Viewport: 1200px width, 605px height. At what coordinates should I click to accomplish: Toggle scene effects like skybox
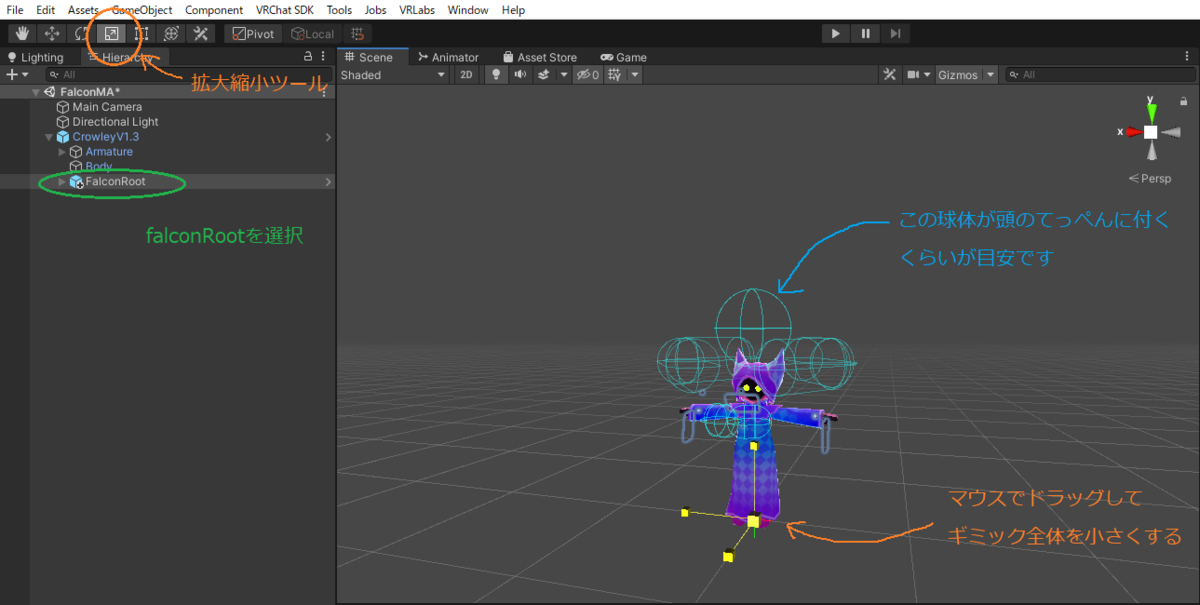click(x=544, y=75)
